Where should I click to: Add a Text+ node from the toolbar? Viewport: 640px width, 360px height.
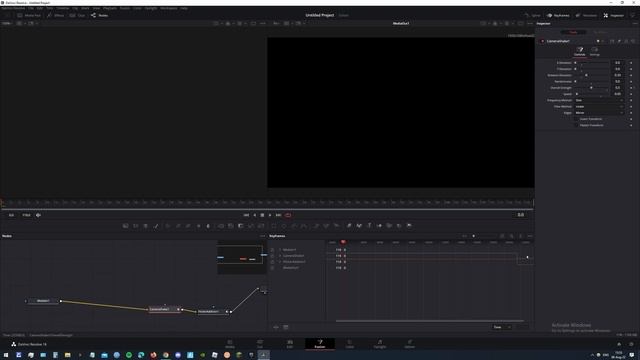146,226
